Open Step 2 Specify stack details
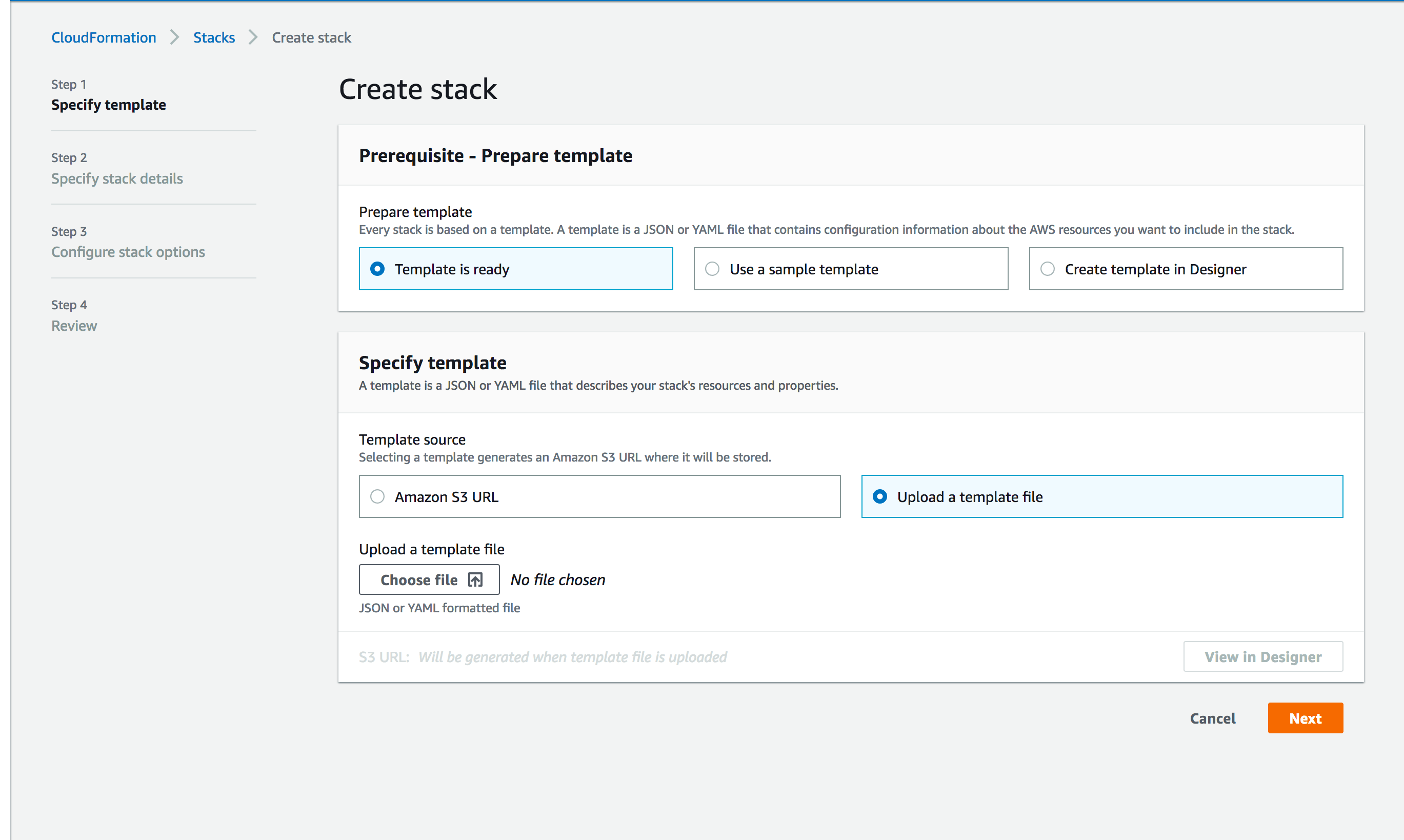Screen dimensions: 1404x840 (117, 178)
